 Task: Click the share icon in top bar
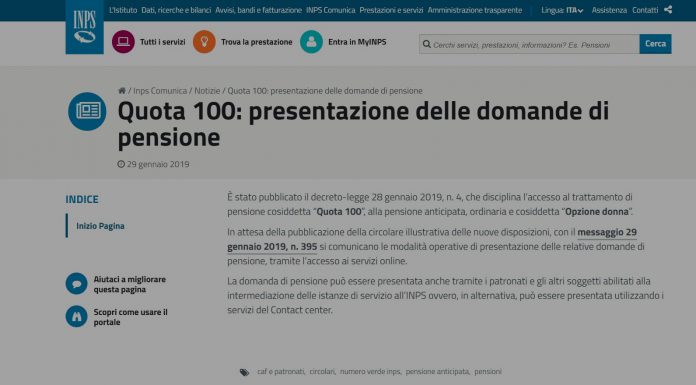(x=668, y=9)
